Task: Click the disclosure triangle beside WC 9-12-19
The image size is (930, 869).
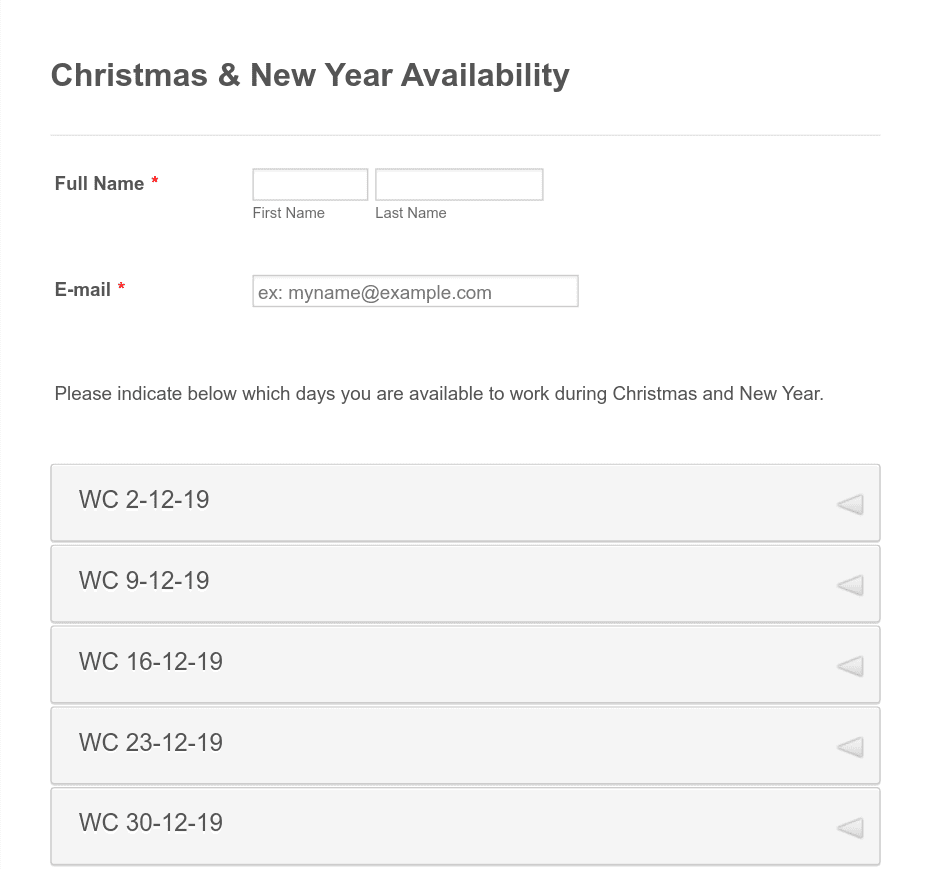Action: [x=849, y=586]
